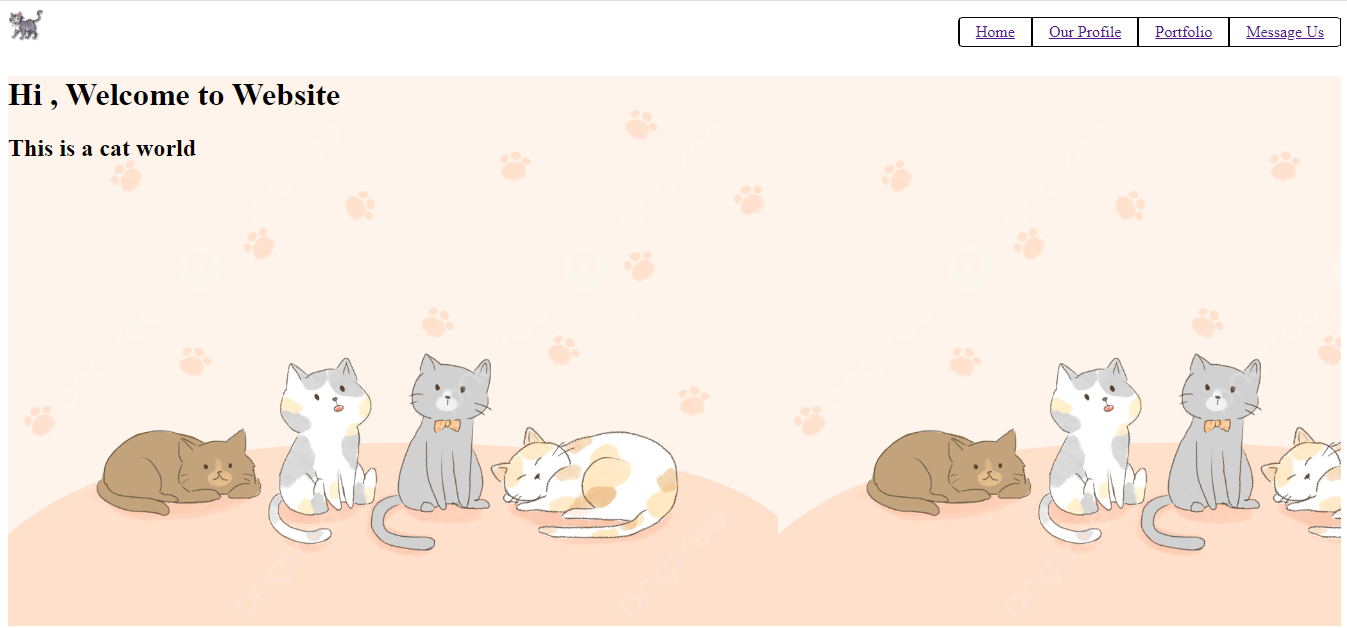Click the 'This is a cat world' subheading
Image resolution: width=1347 pixels, height=628 pixels.
pos(102,148)
